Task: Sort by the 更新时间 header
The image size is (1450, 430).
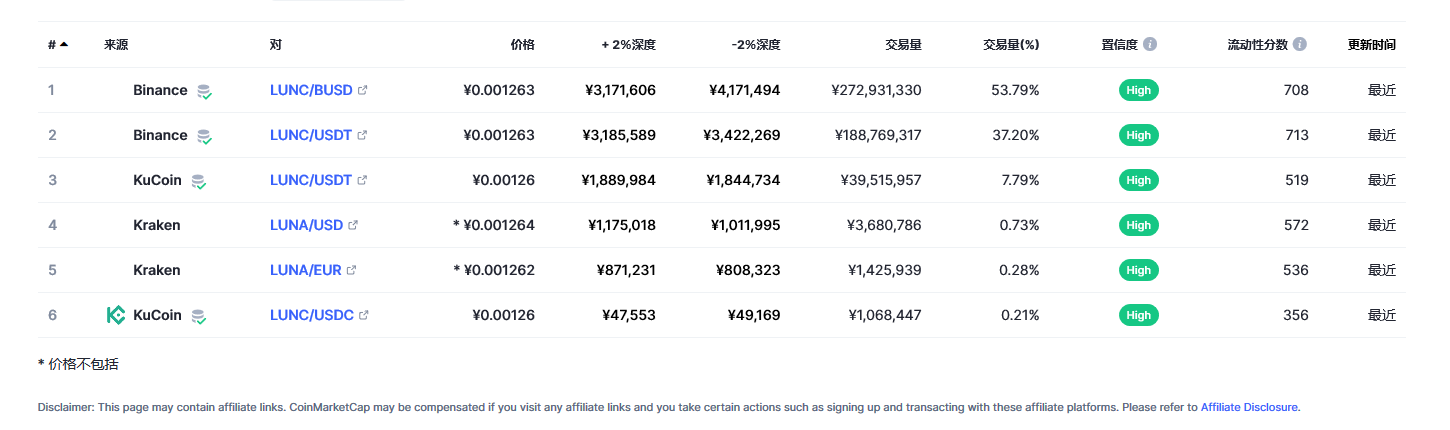Action: [1372, 45]
